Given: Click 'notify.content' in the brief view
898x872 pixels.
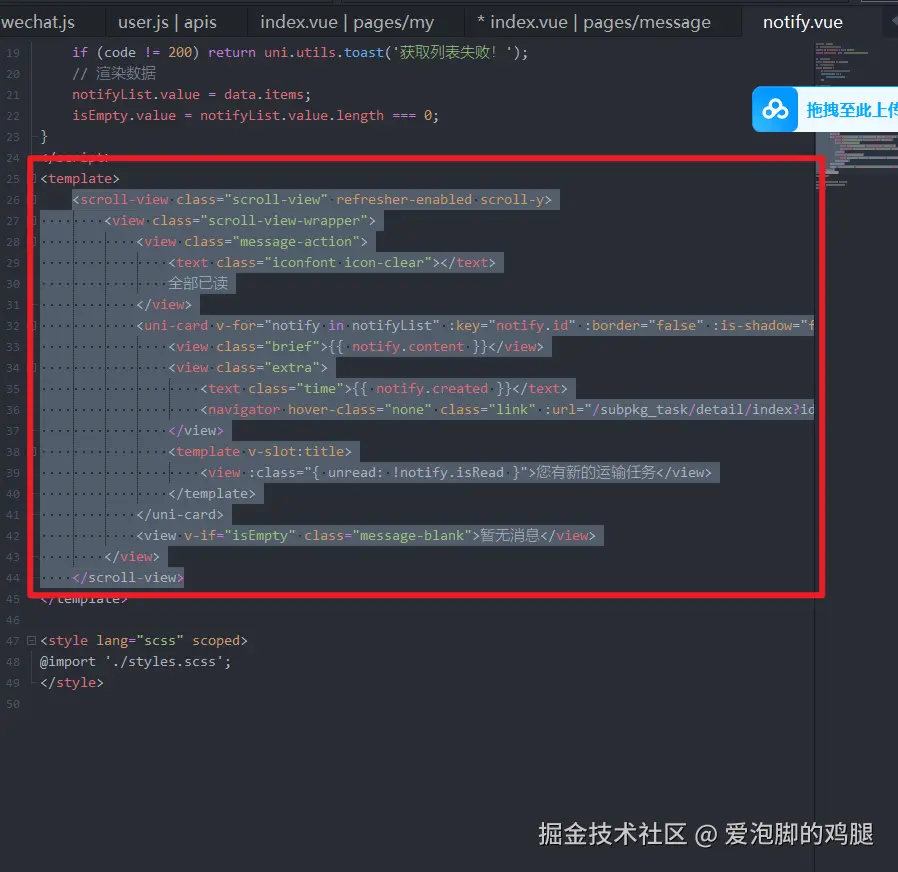Looking at the screenshot, I should tap(408, 346).
